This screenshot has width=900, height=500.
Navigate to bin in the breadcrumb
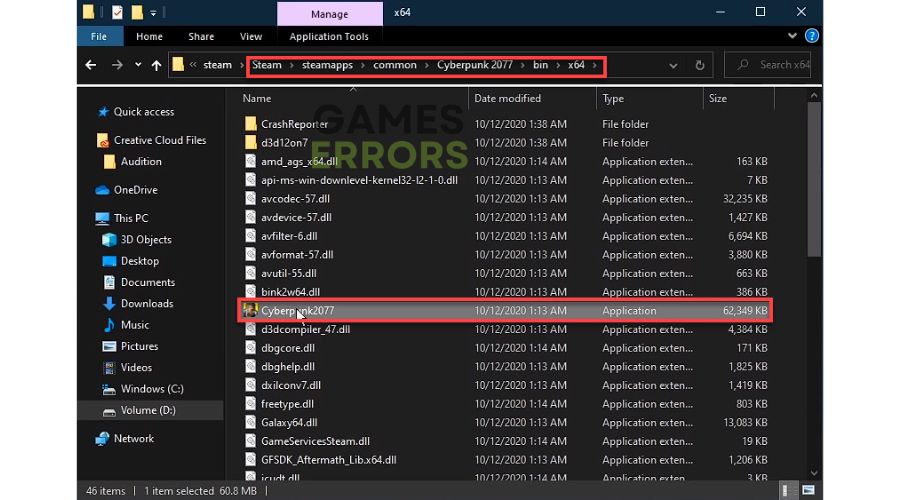point(540,65)
